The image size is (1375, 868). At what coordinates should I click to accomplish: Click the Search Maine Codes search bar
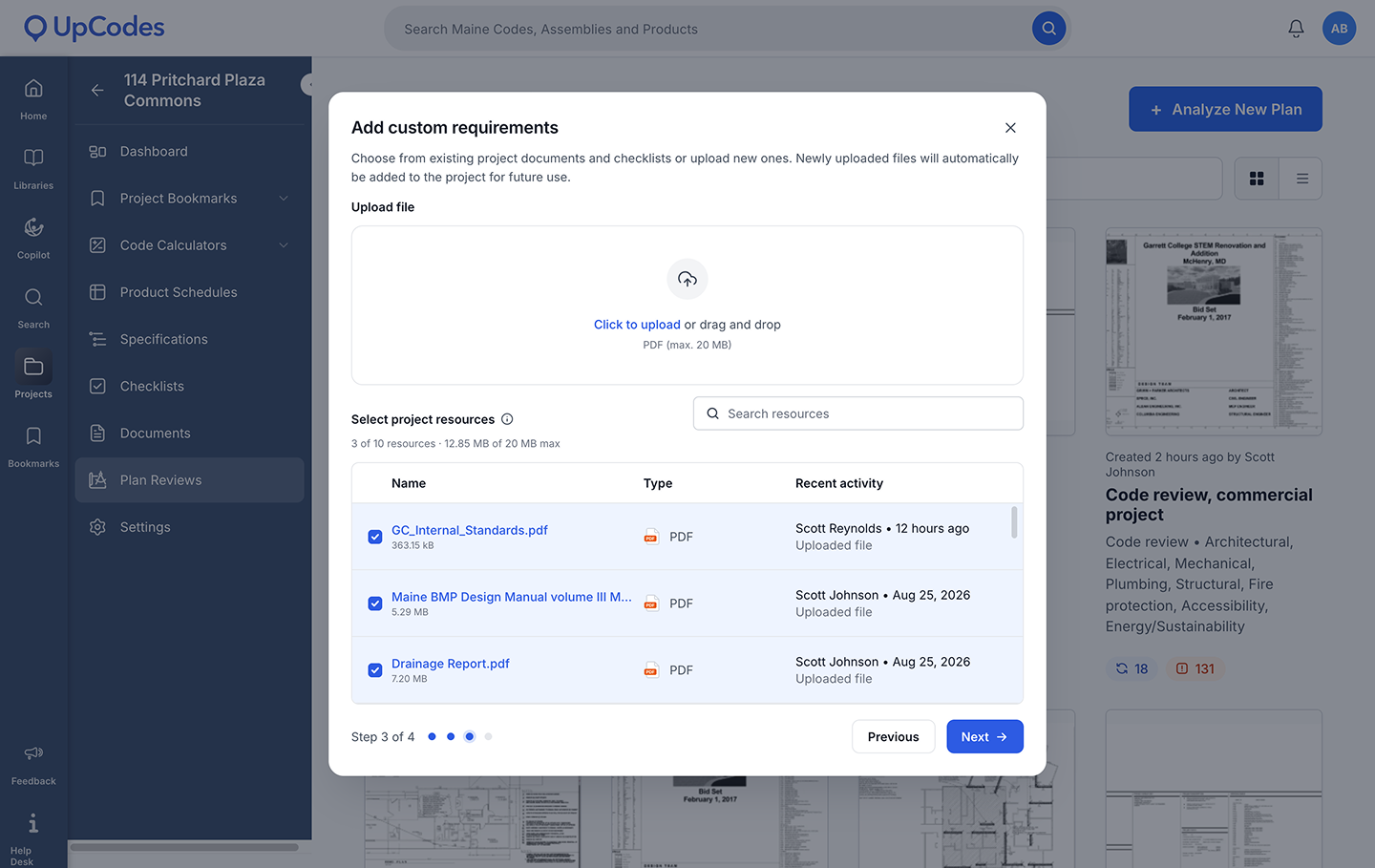coord(726,29)
